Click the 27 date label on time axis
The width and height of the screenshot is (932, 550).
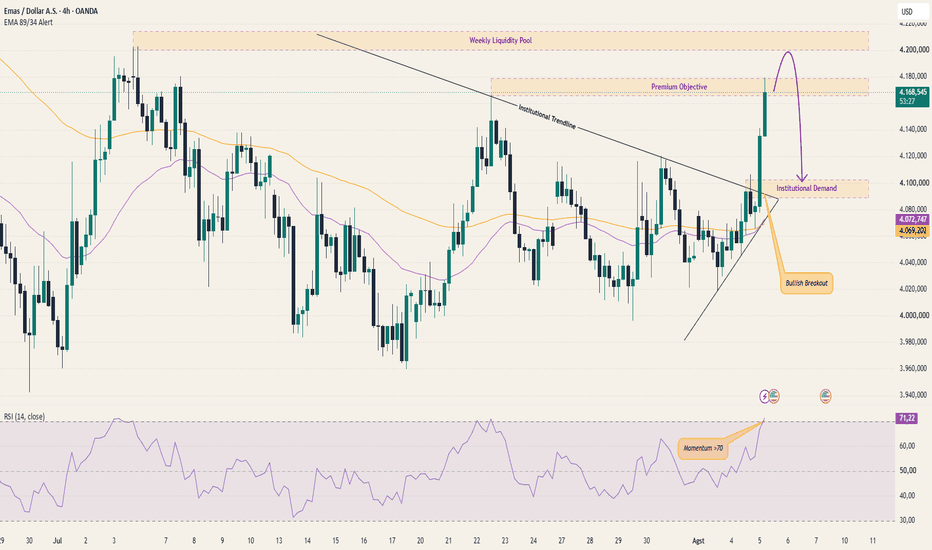click(x=561, y=540)
